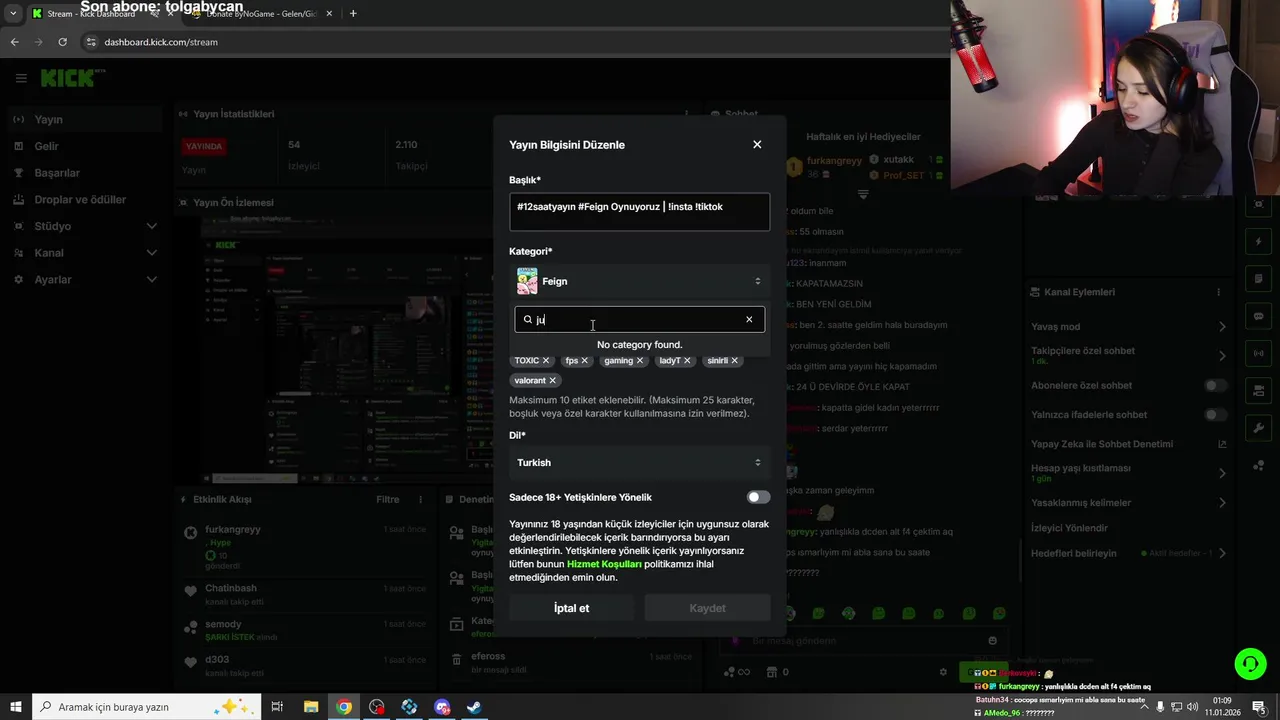Open the green headset support button
This screenshot has height=720, width=1280.
coord(1249,663)
